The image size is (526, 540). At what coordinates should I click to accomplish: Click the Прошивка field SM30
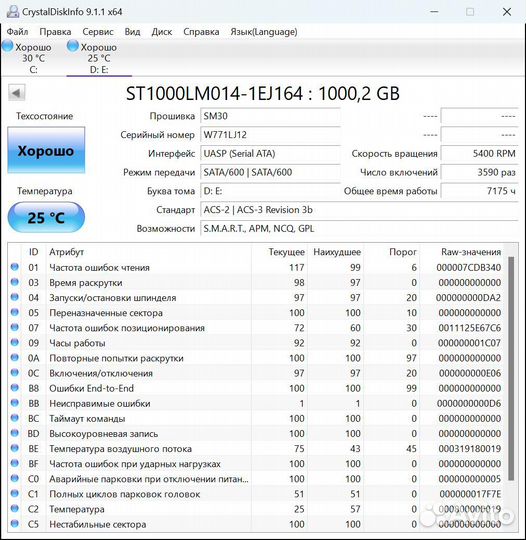point(270,116)
